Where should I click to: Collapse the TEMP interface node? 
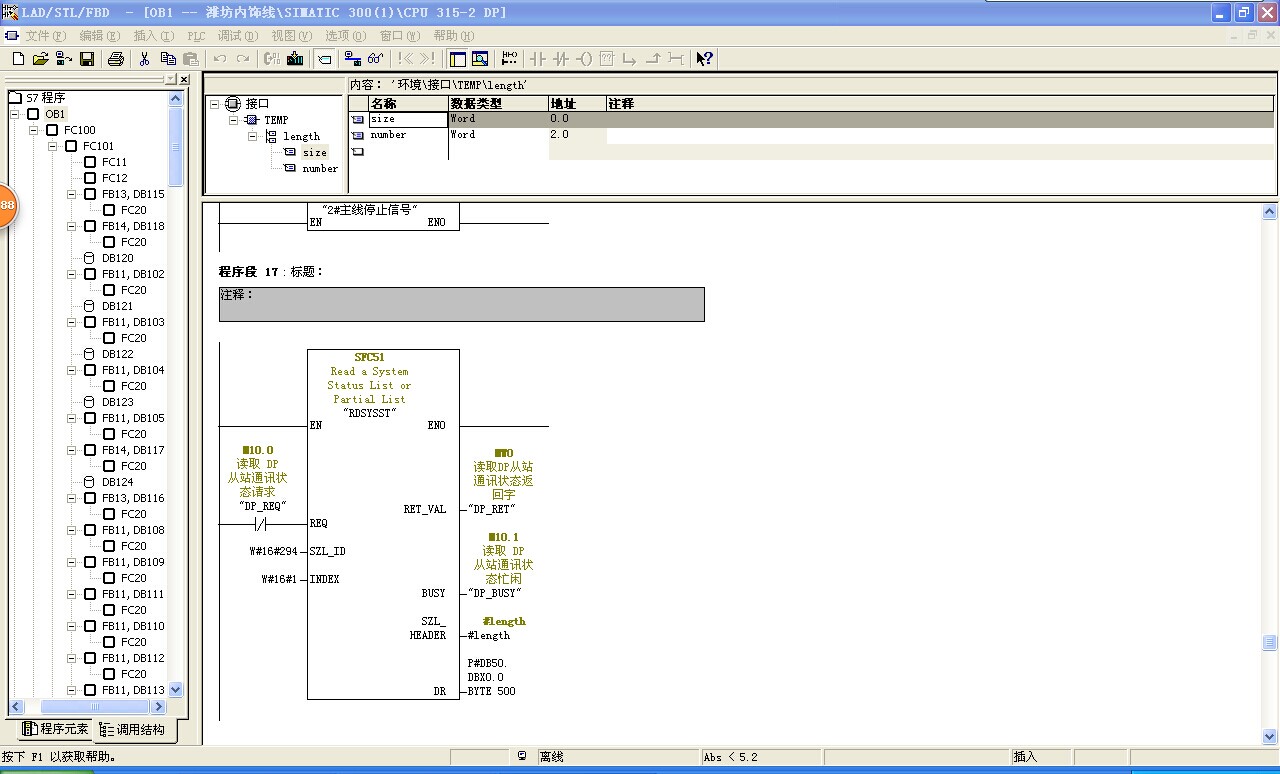(x=234, y=120)
